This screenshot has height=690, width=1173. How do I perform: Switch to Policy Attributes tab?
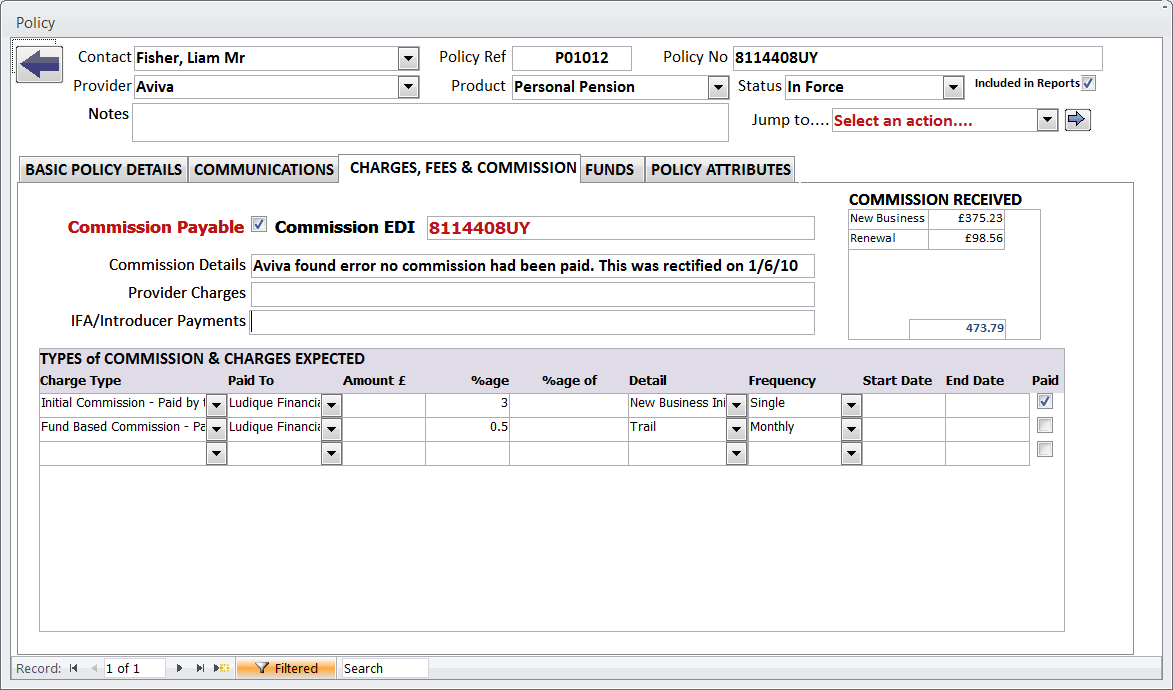click(x=720, y=169)
